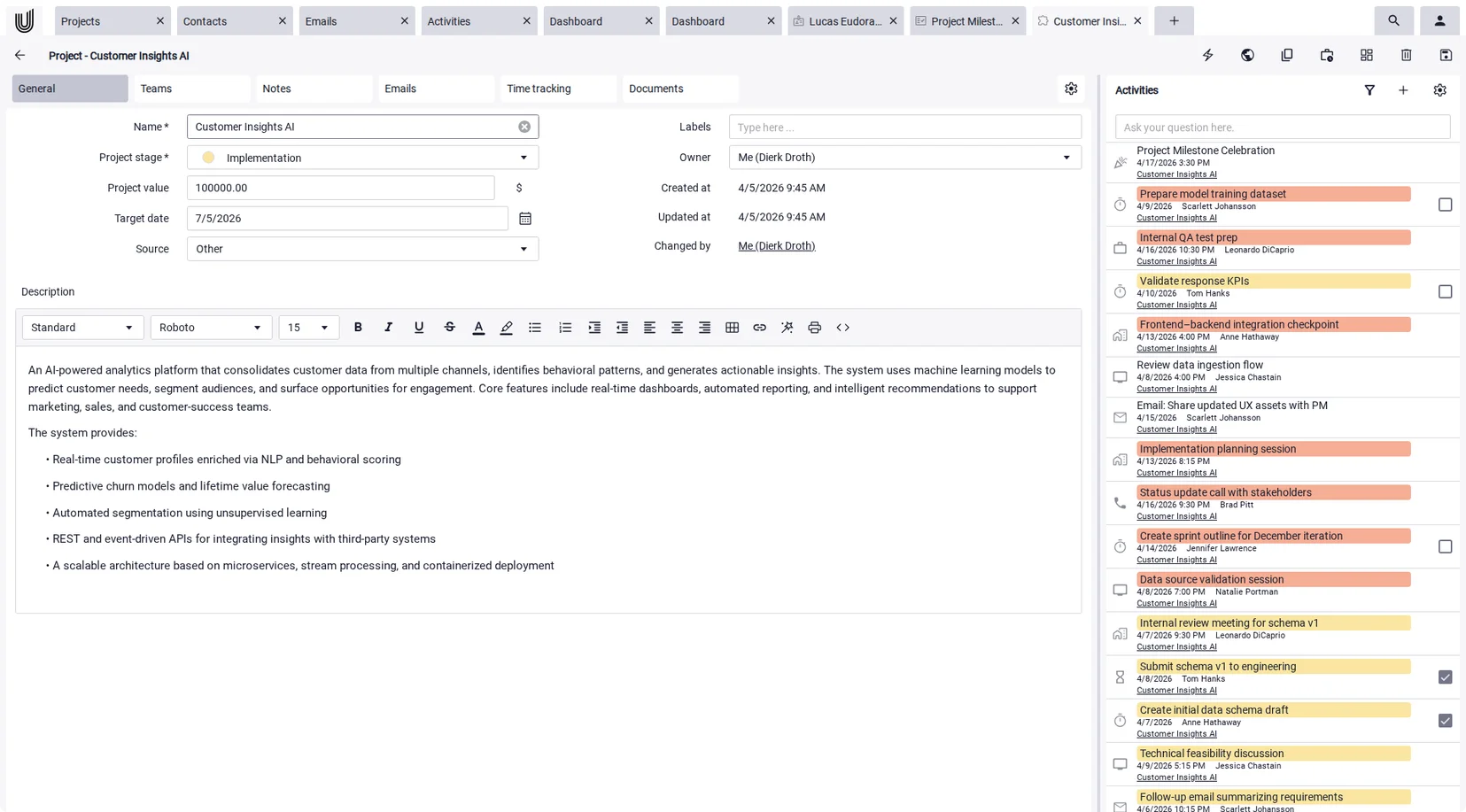Open the font color picker
This screenshot has width=1466, height=812.
pos(478,328)
